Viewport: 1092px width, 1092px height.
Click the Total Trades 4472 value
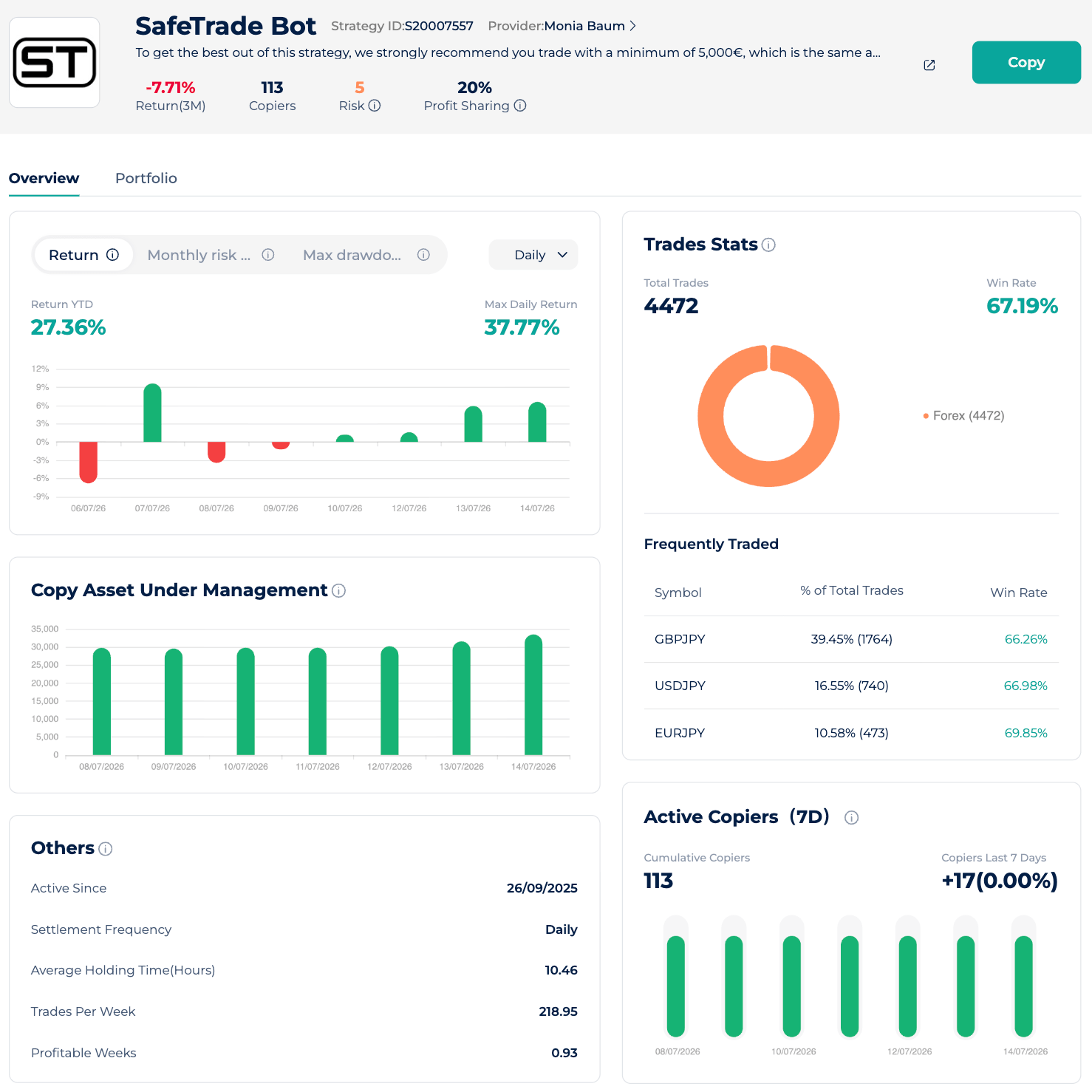tap(671, 306)
